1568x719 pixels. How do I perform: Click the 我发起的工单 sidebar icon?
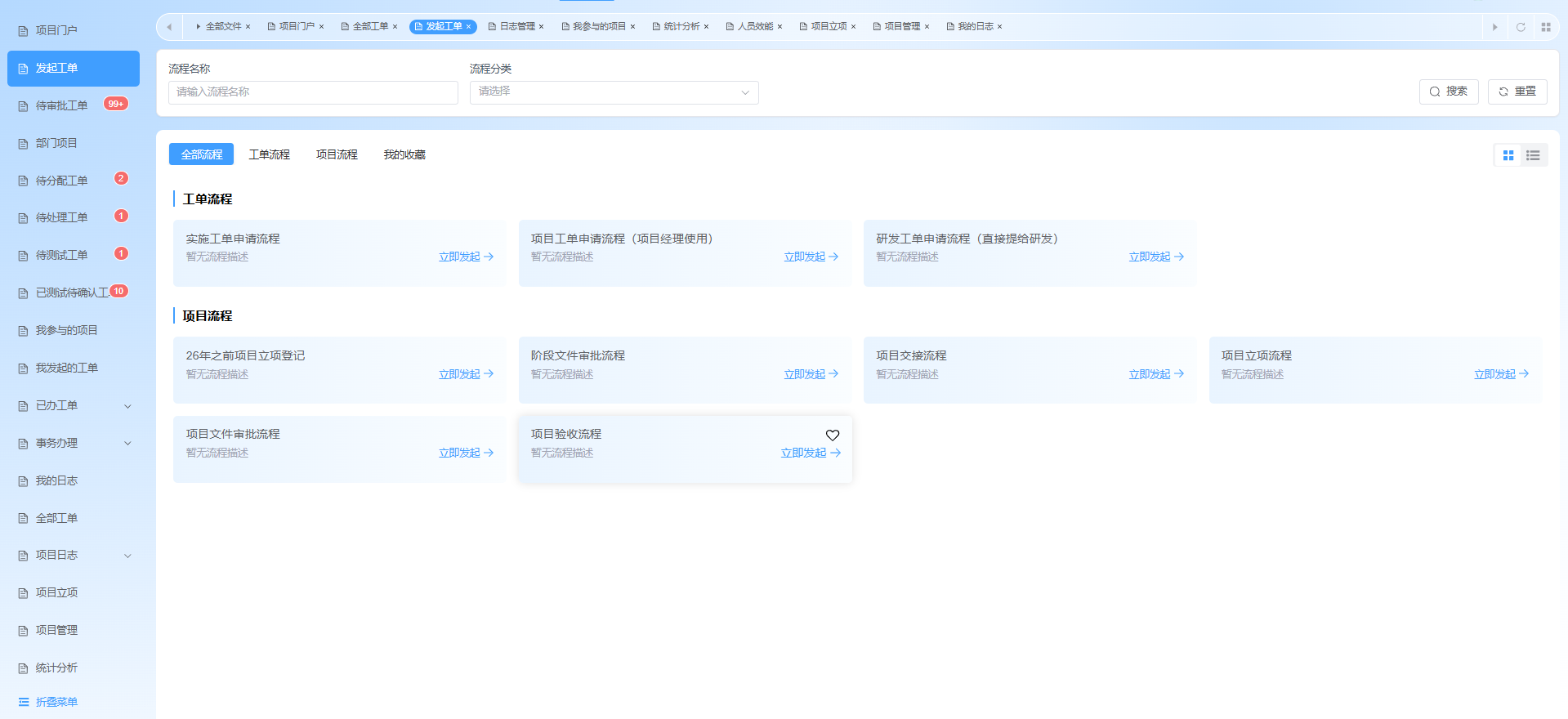(x=23, y=368)
